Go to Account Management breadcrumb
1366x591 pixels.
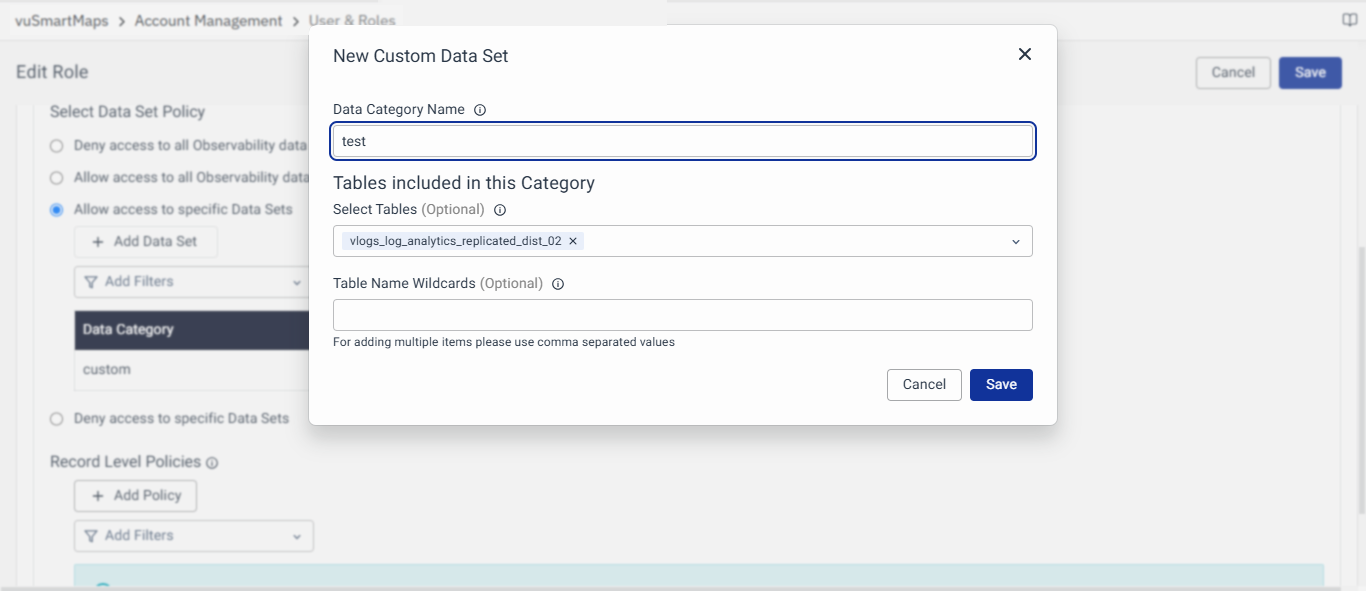click(x=208, y=20)
